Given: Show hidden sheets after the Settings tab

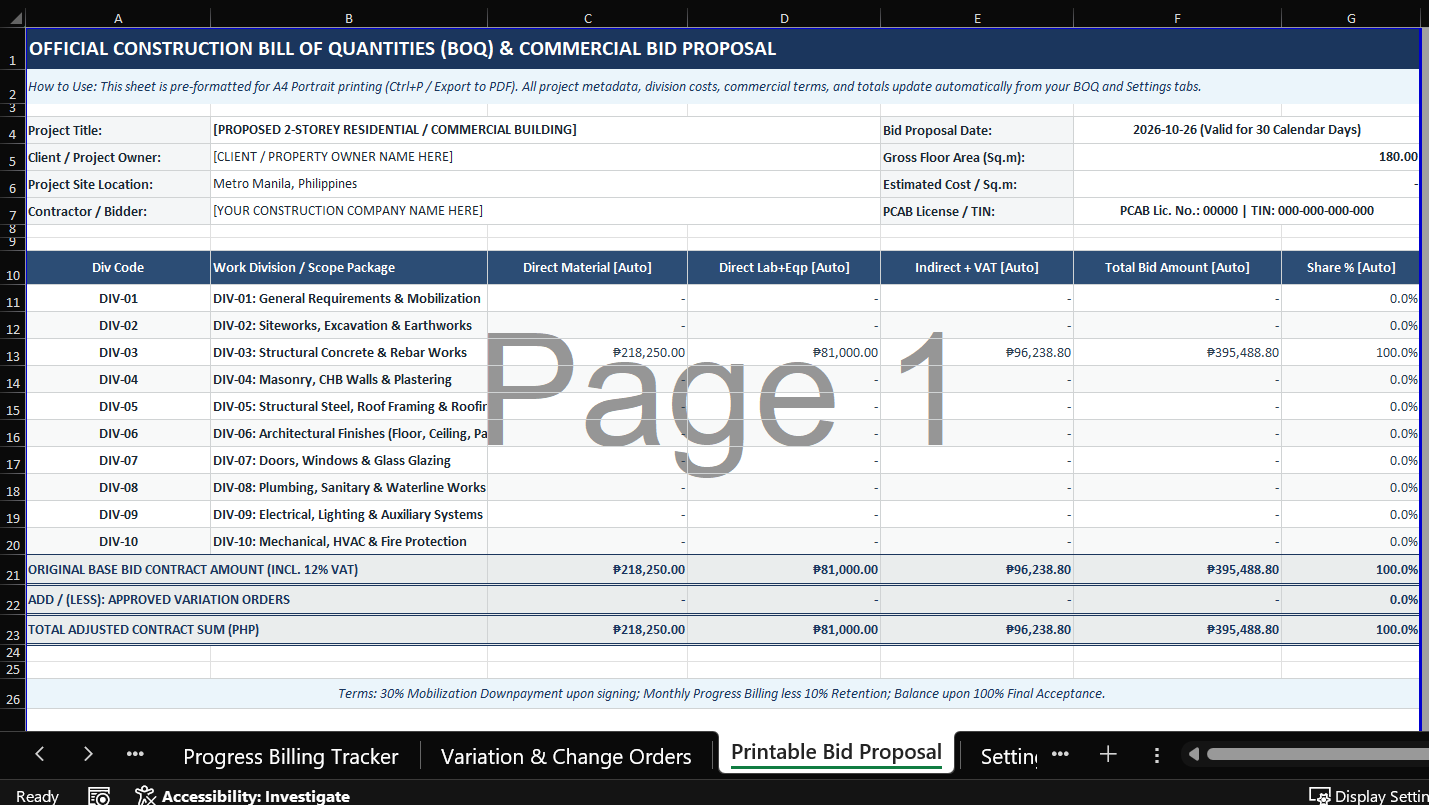Looking at the screenshot, I should 1060,754.
